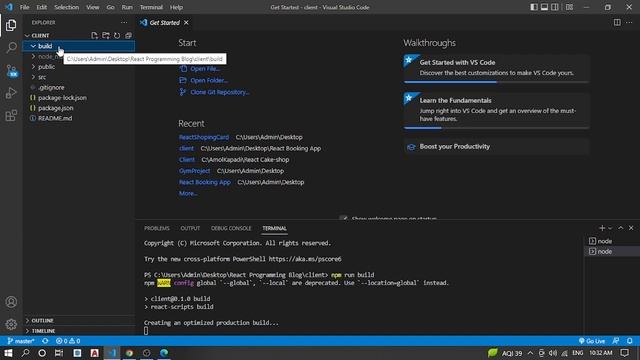This screenshot has width=640, height=360.
Task: Switch to the OUTPUT panel tab
Action: (190, 228)
